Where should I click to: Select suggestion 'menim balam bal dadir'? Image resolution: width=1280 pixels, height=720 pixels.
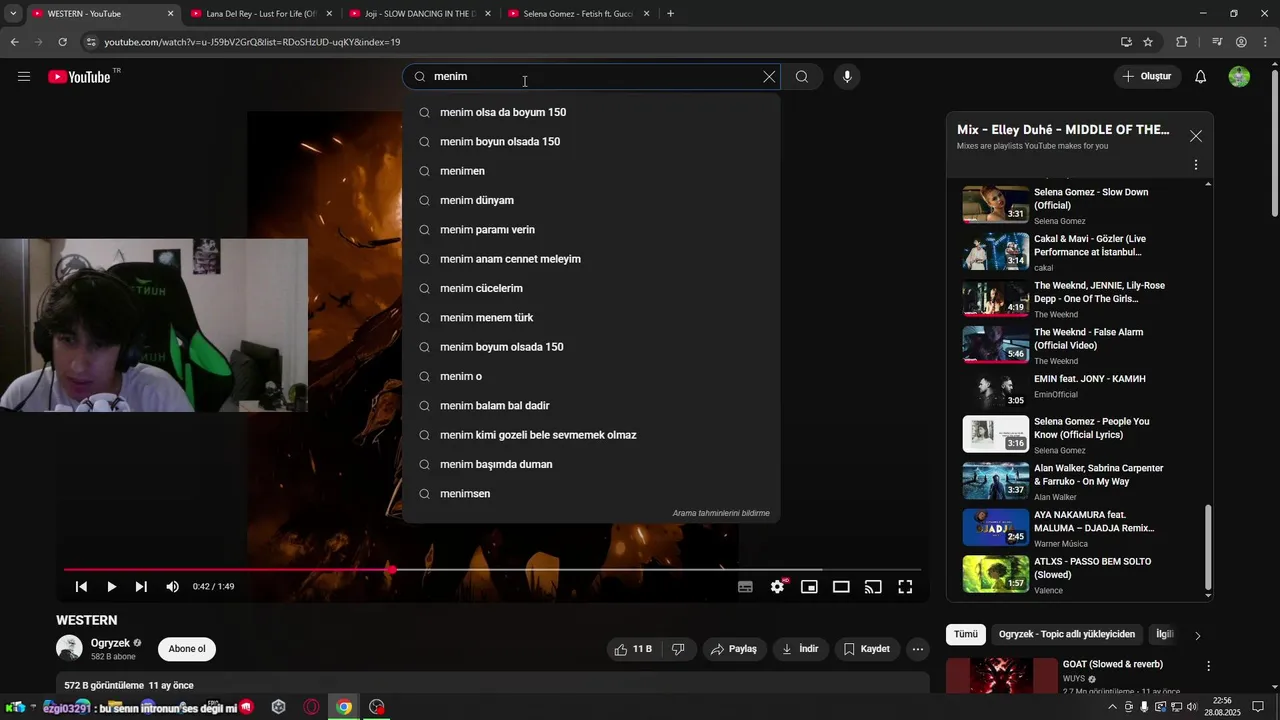[x=591, y=406]
